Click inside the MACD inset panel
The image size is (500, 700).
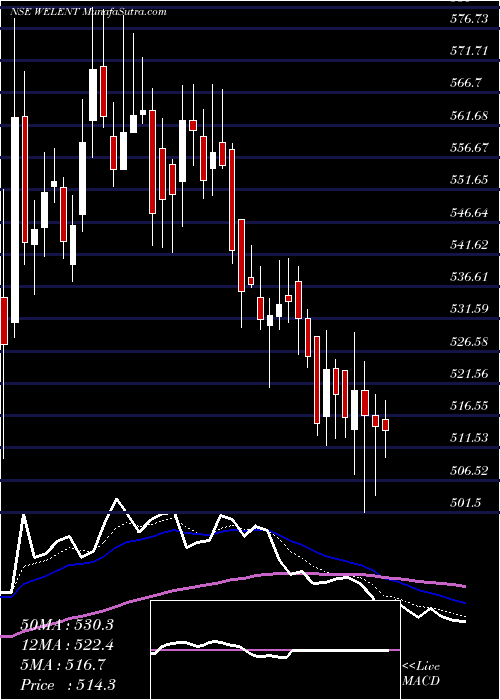coord(275,650)
